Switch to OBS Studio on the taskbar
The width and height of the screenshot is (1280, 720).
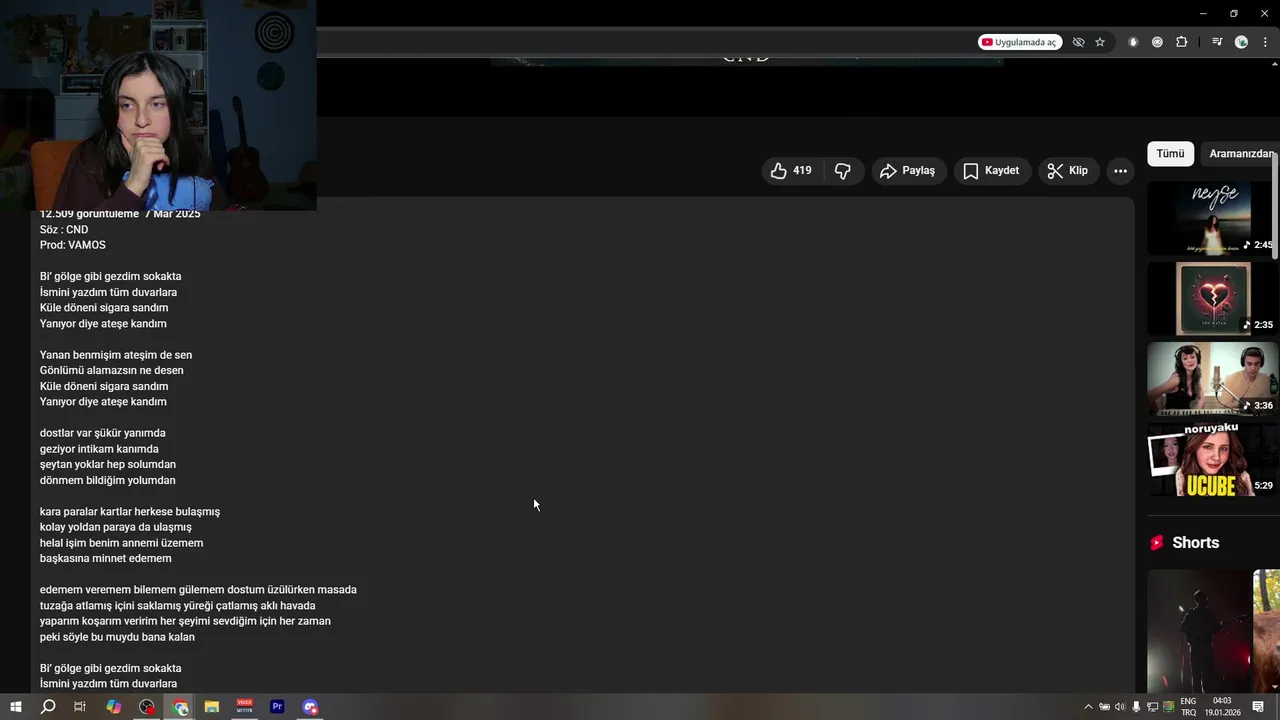(147, 707)
